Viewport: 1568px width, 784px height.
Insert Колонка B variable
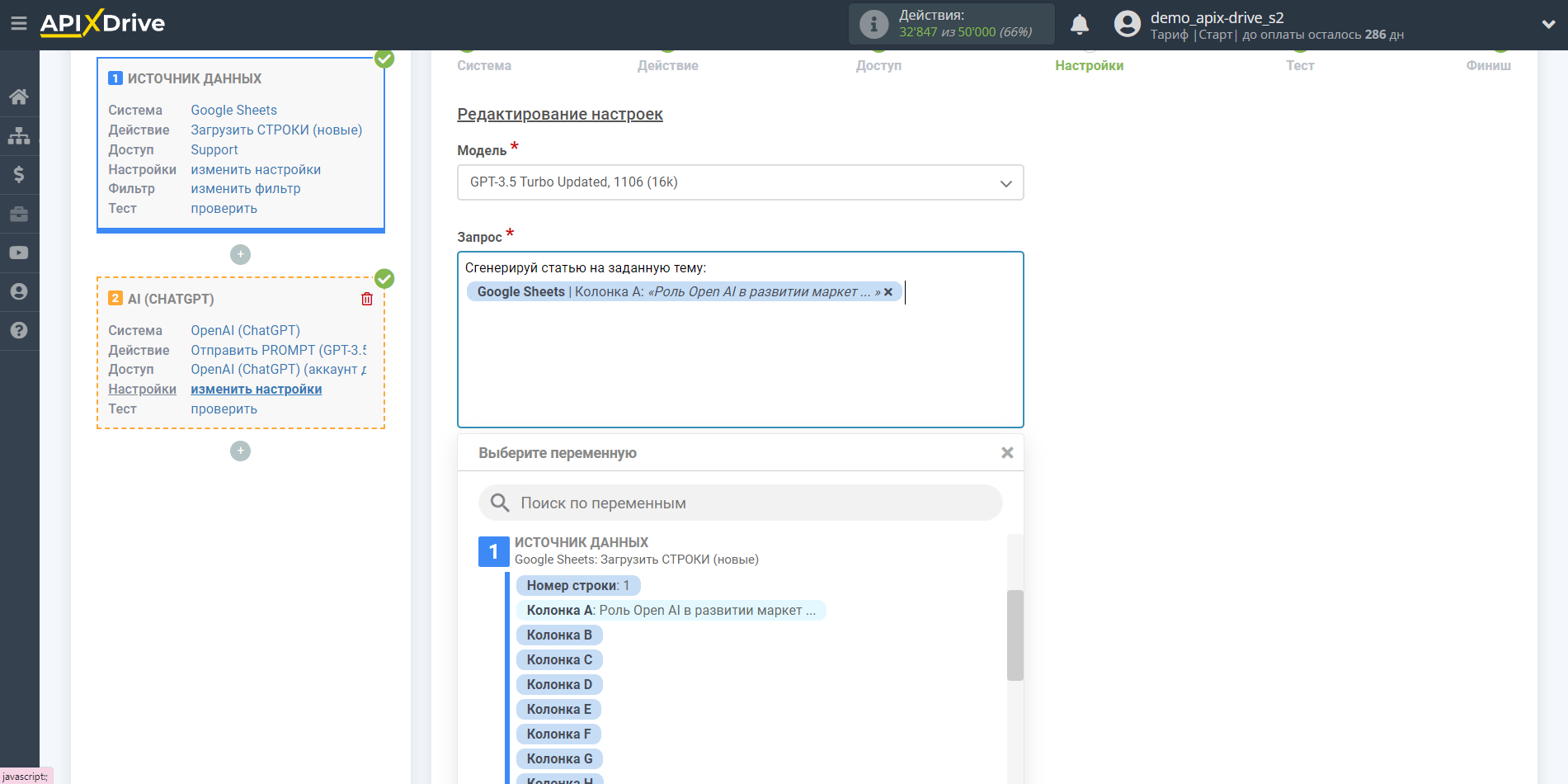(559, 635)
